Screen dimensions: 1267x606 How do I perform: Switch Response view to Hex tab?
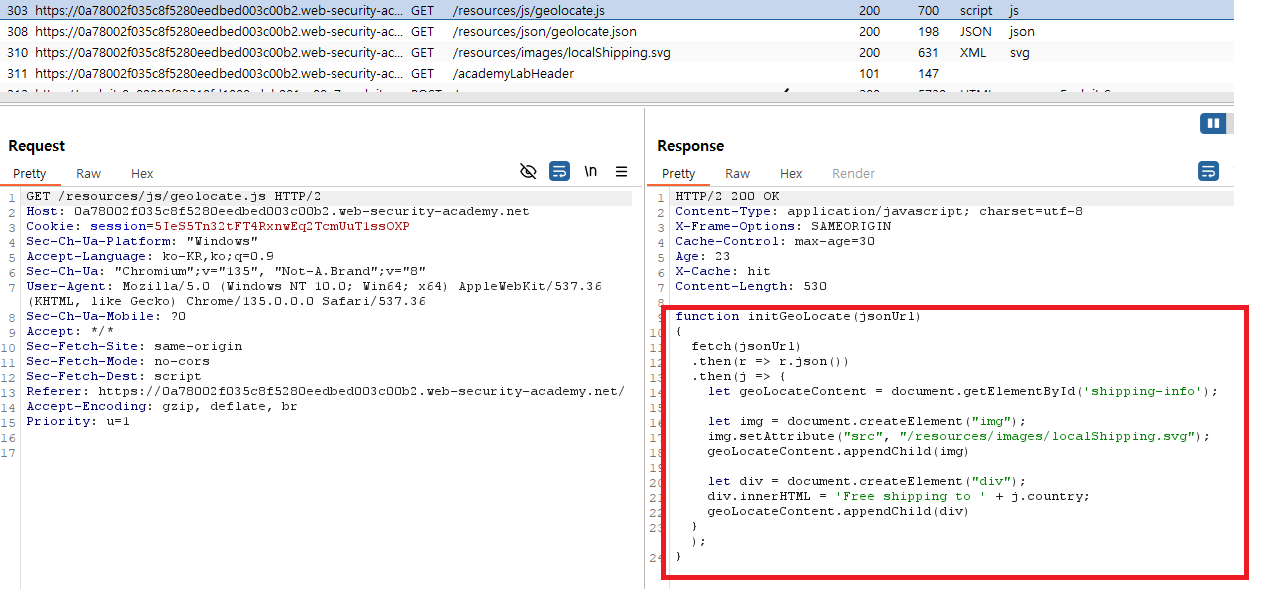tap(791, 174)
